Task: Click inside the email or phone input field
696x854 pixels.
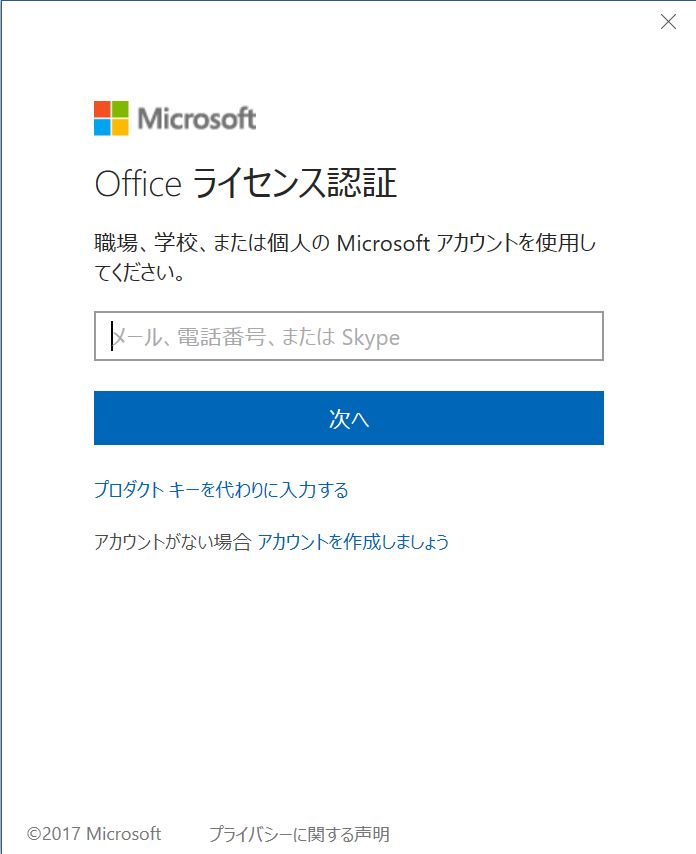Action: (348, 336)
